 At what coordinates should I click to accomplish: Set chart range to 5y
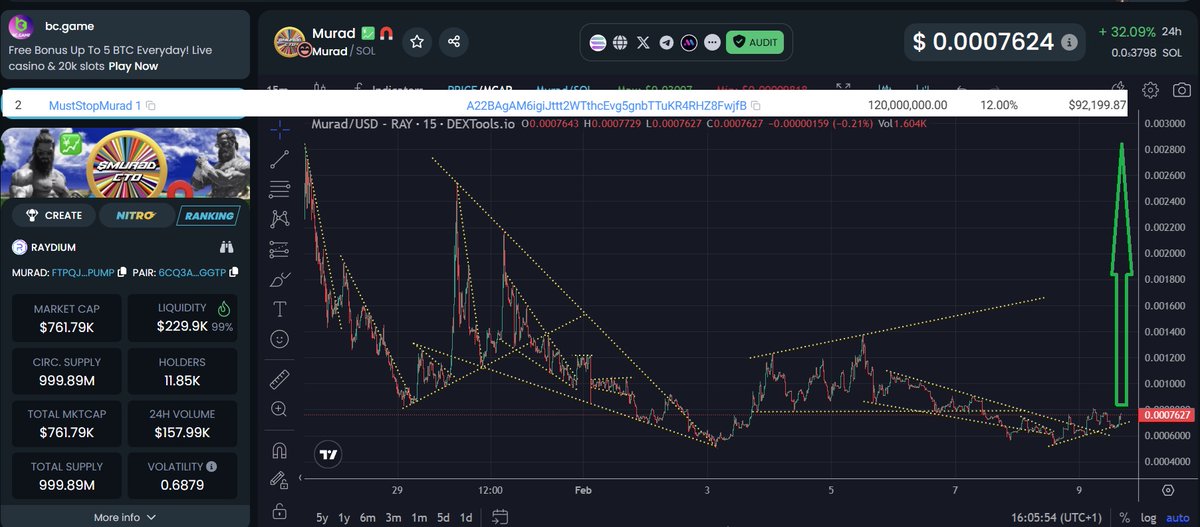(322, 517)
